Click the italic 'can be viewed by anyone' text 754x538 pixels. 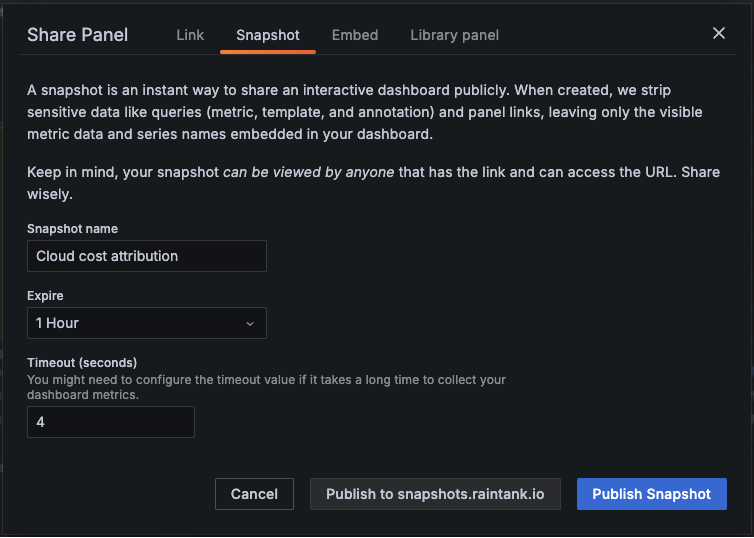click(308, 173)
